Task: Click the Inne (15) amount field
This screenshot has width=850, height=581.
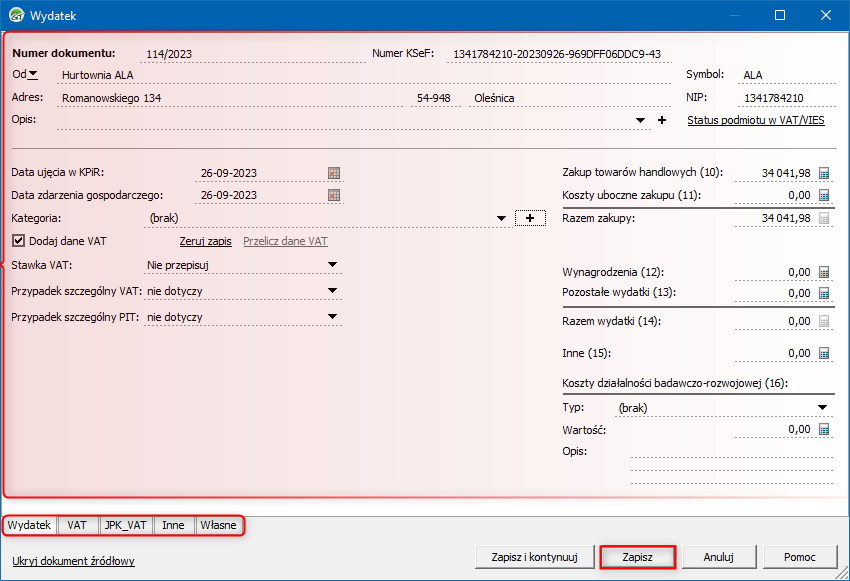Action: (775, 353)
